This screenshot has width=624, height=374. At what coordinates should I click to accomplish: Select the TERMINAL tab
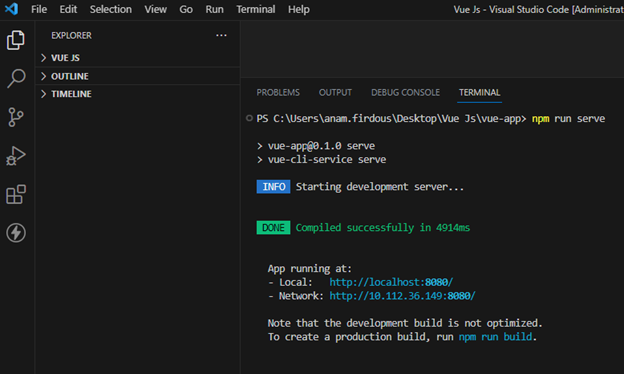480,92
